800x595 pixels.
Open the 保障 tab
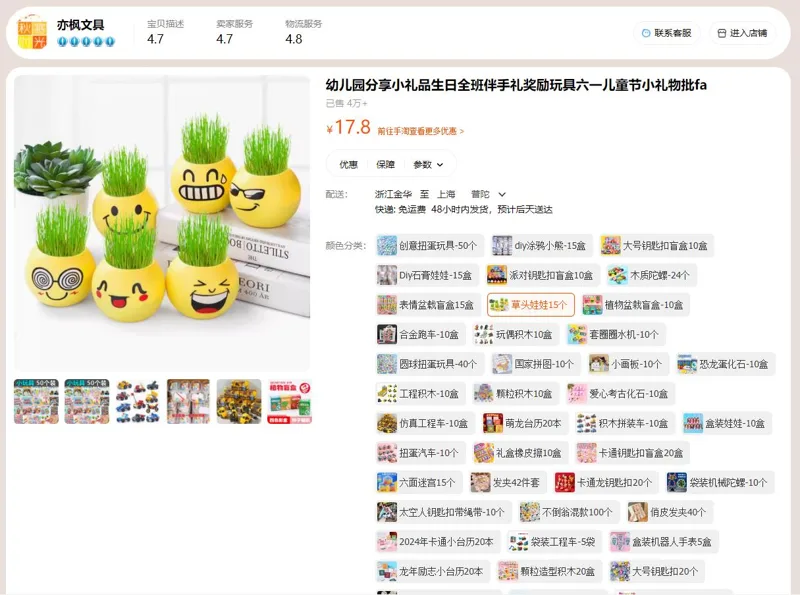[385, 164]
